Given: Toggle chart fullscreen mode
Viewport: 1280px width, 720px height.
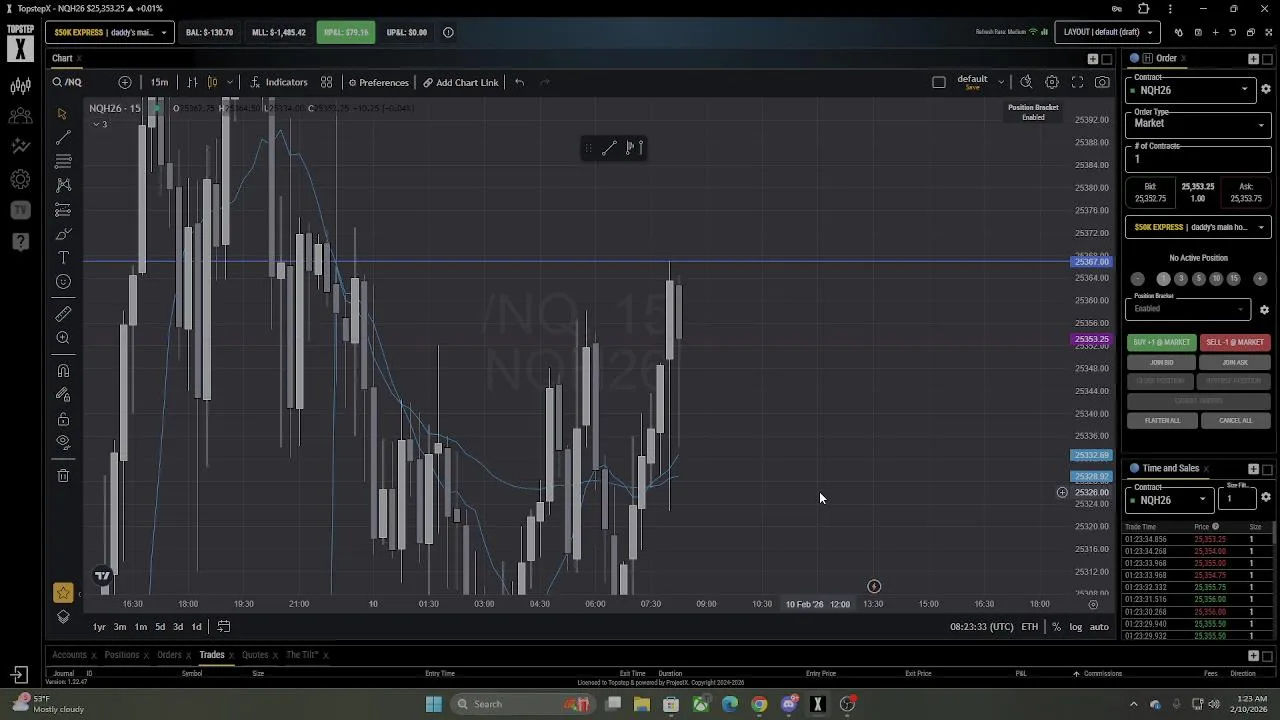Looking at the screenshot, I should tap(1077, 82).
